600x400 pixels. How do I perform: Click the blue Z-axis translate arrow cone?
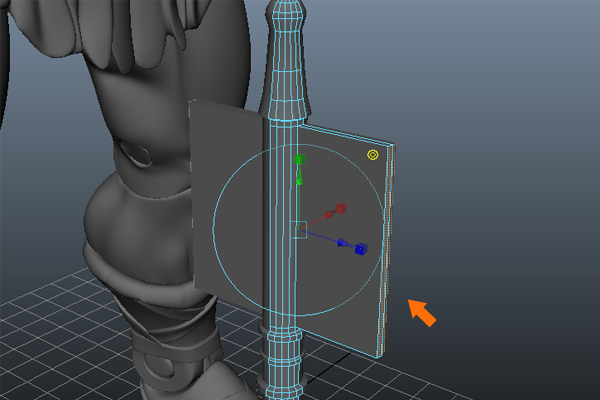(344, 243)
